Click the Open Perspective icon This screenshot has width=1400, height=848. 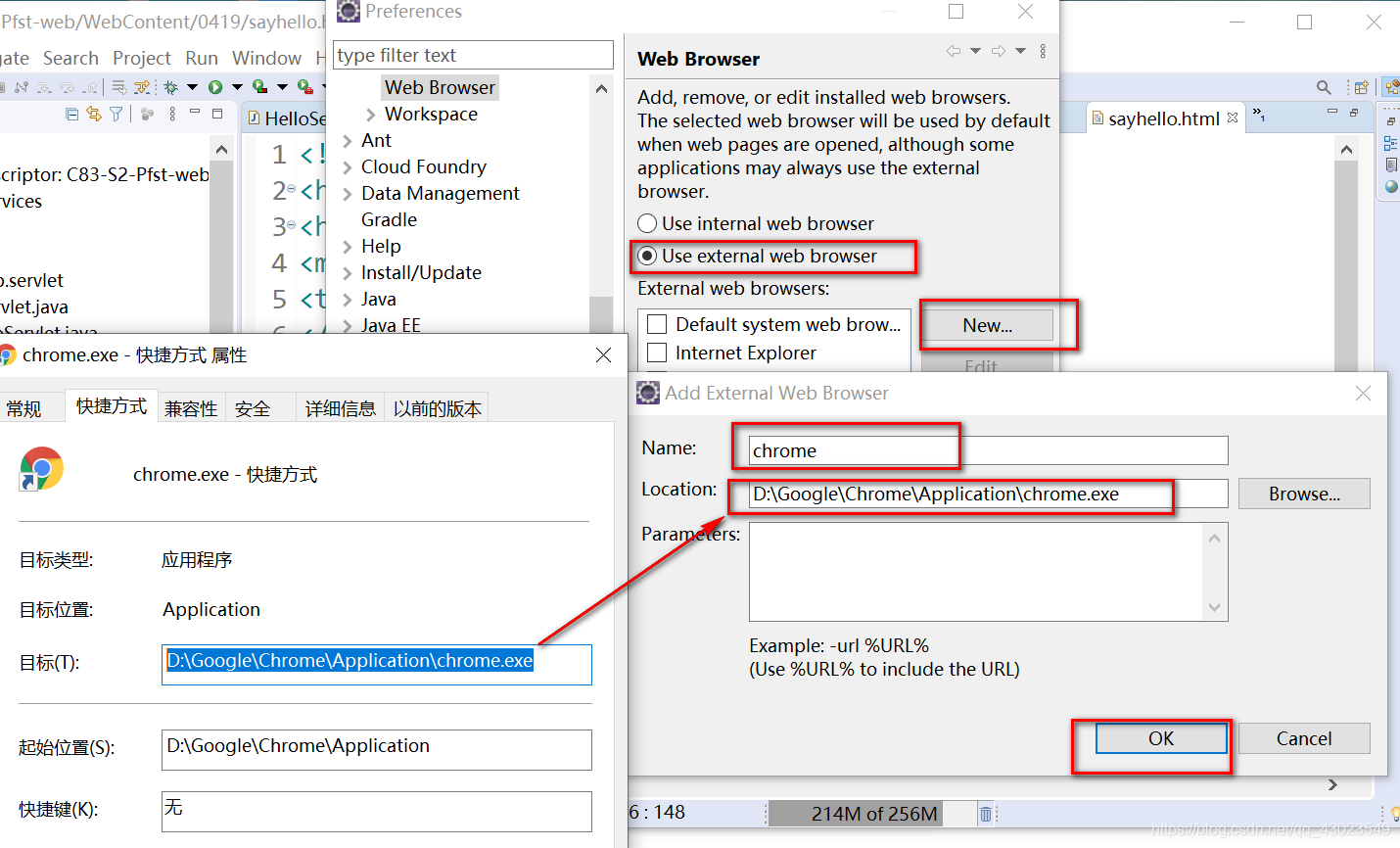(x=1361, y=87)
